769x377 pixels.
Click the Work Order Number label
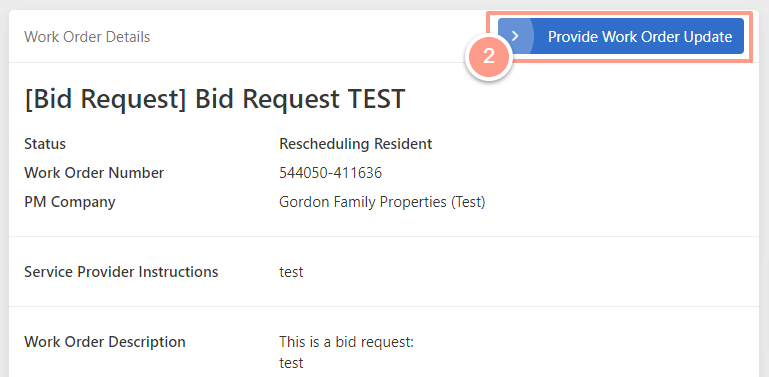point(94,173)
